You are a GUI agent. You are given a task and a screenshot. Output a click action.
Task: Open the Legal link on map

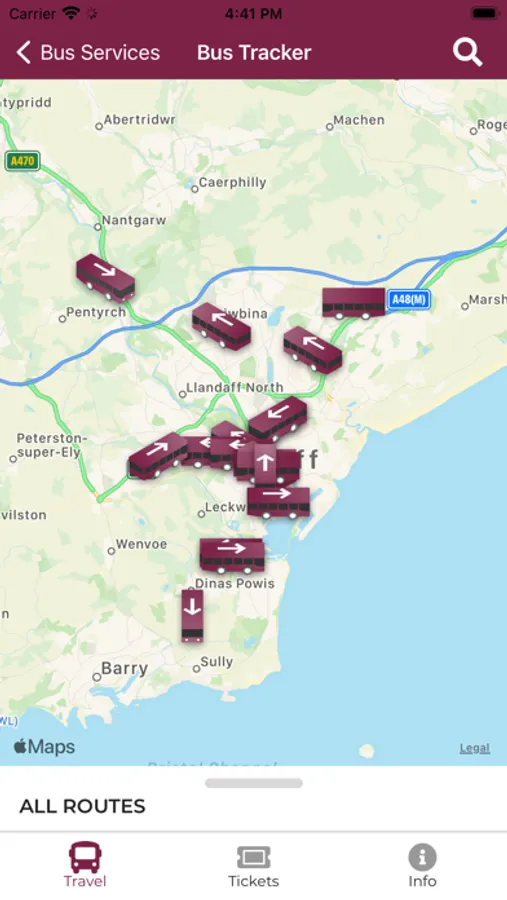pos(474,748)
